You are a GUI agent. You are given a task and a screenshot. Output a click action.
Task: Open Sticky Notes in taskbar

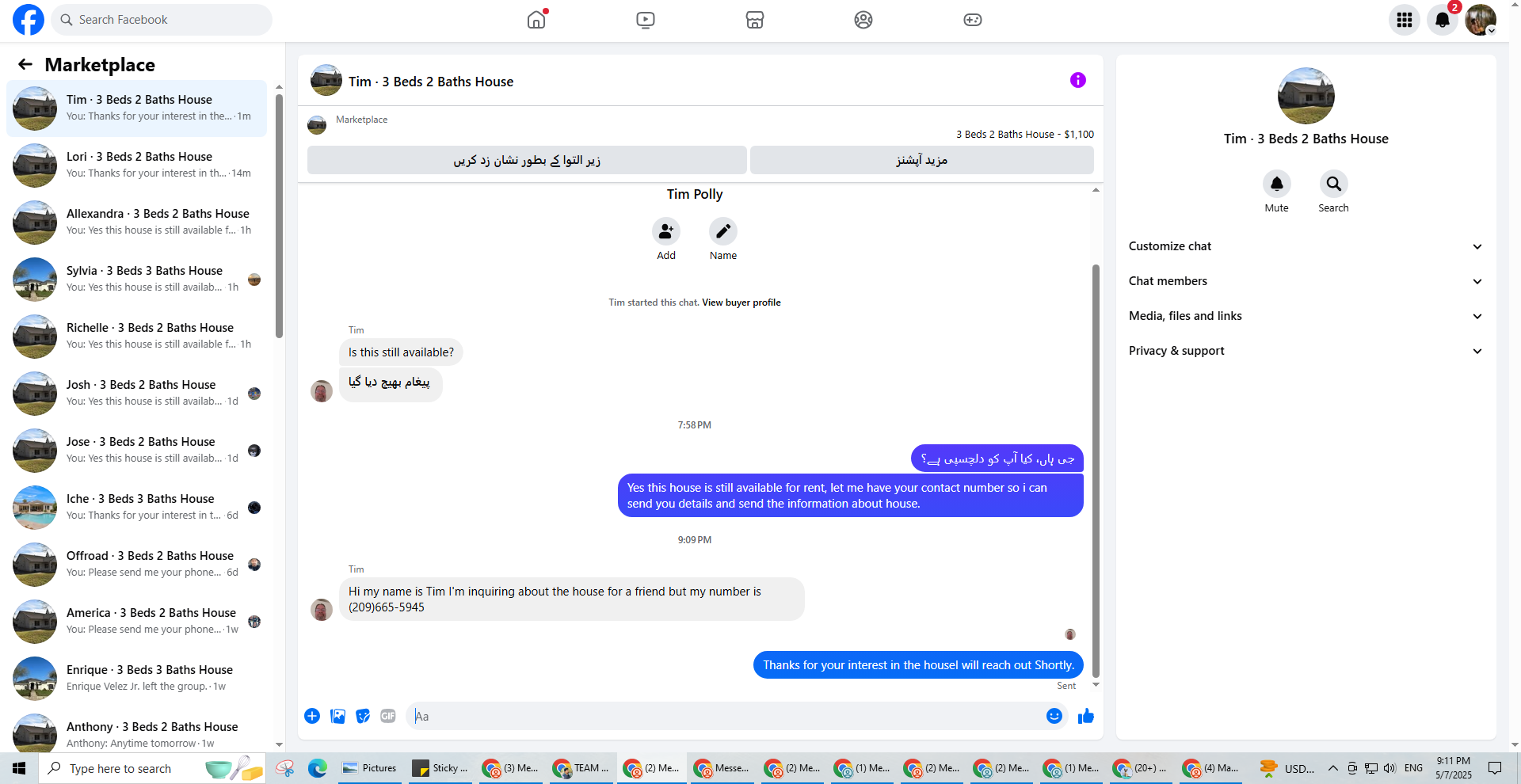441,768
